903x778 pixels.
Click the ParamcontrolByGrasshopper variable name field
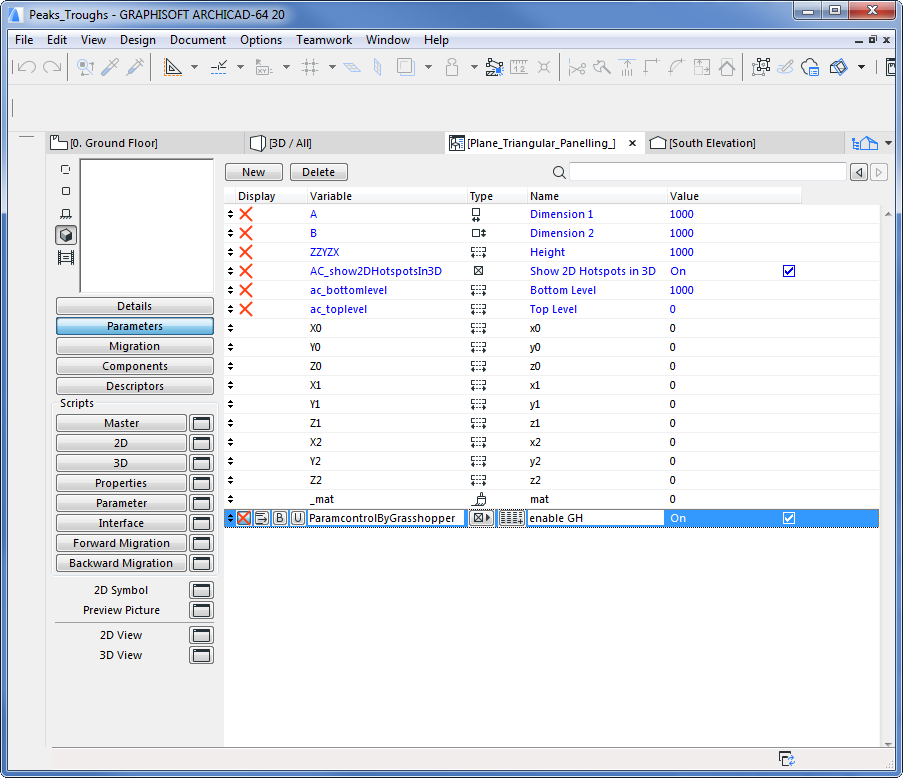coord(386,518)
